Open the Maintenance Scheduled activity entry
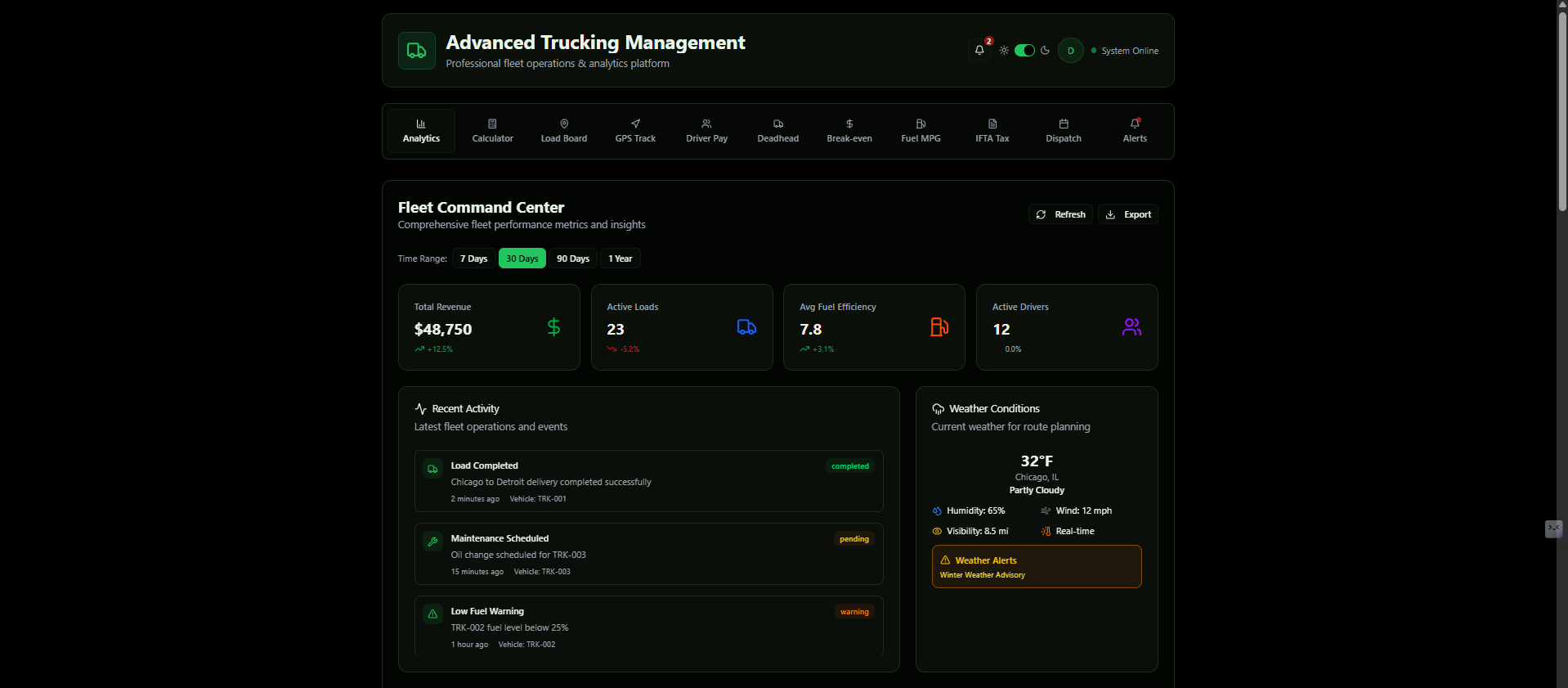The height and width of the screenshot is (688, 1568). click(x=649, y=554)
